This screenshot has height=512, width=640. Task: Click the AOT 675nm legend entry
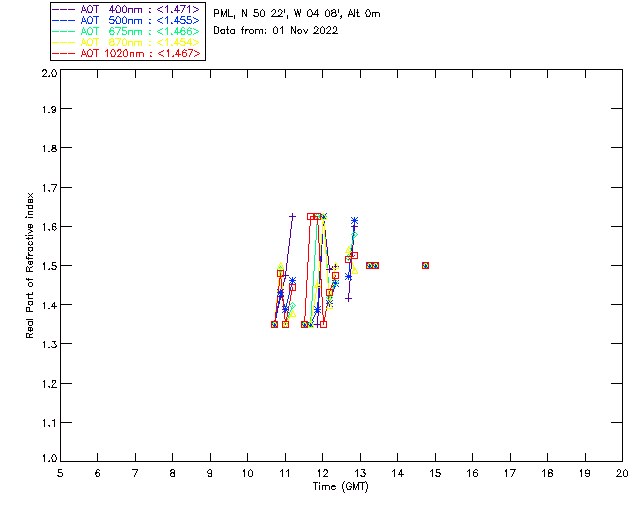[x=126, y=31]
